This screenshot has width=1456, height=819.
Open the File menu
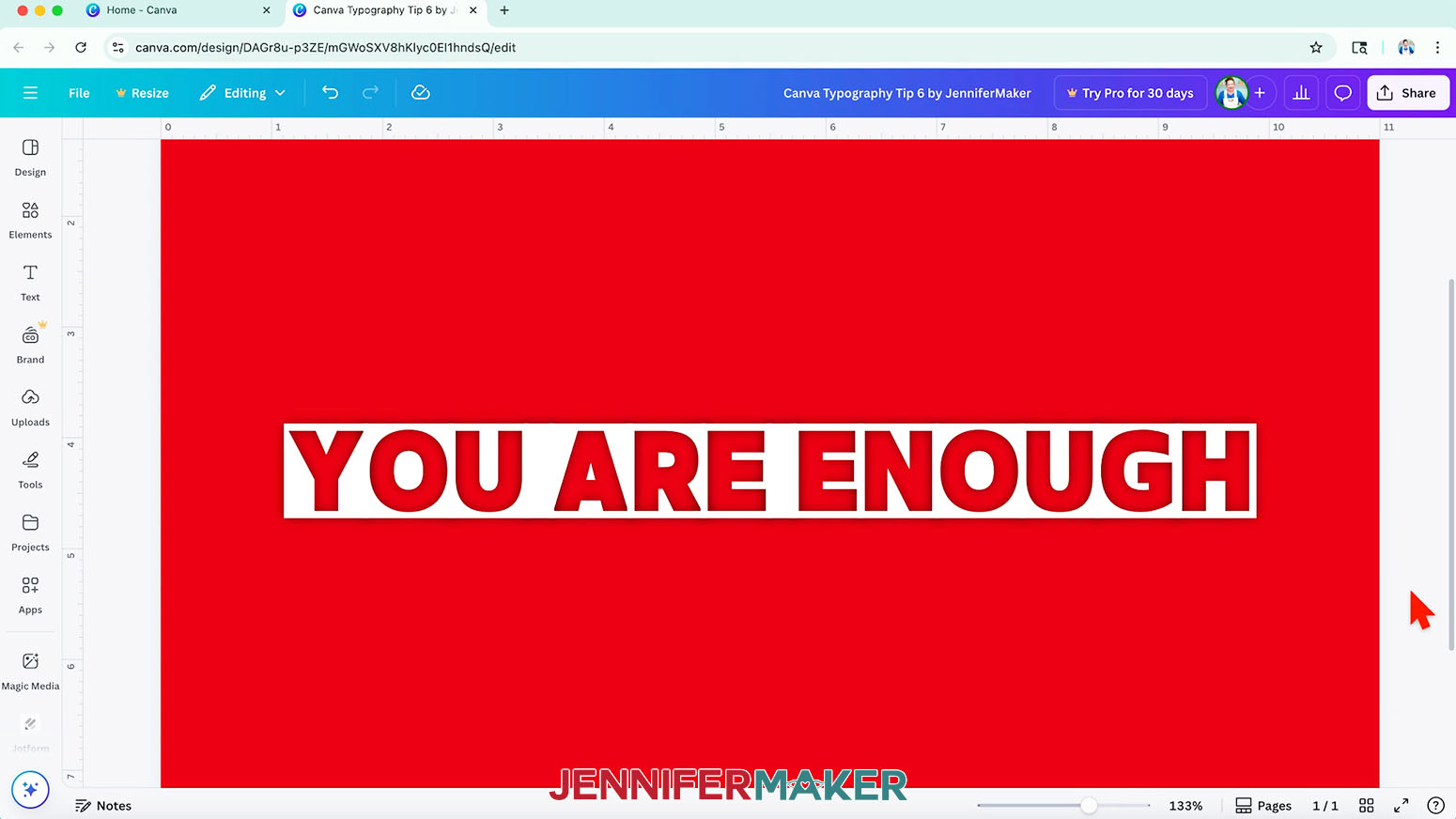79,93
